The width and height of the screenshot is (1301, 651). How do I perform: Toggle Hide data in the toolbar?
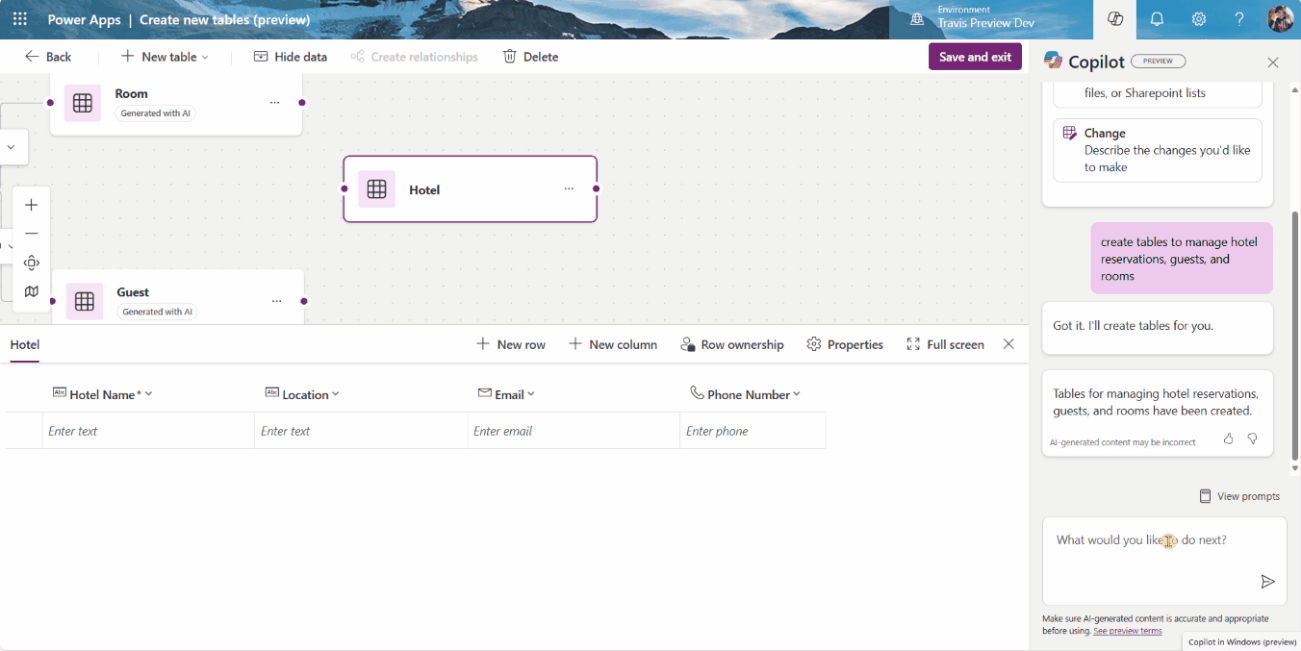coord(290,57)
